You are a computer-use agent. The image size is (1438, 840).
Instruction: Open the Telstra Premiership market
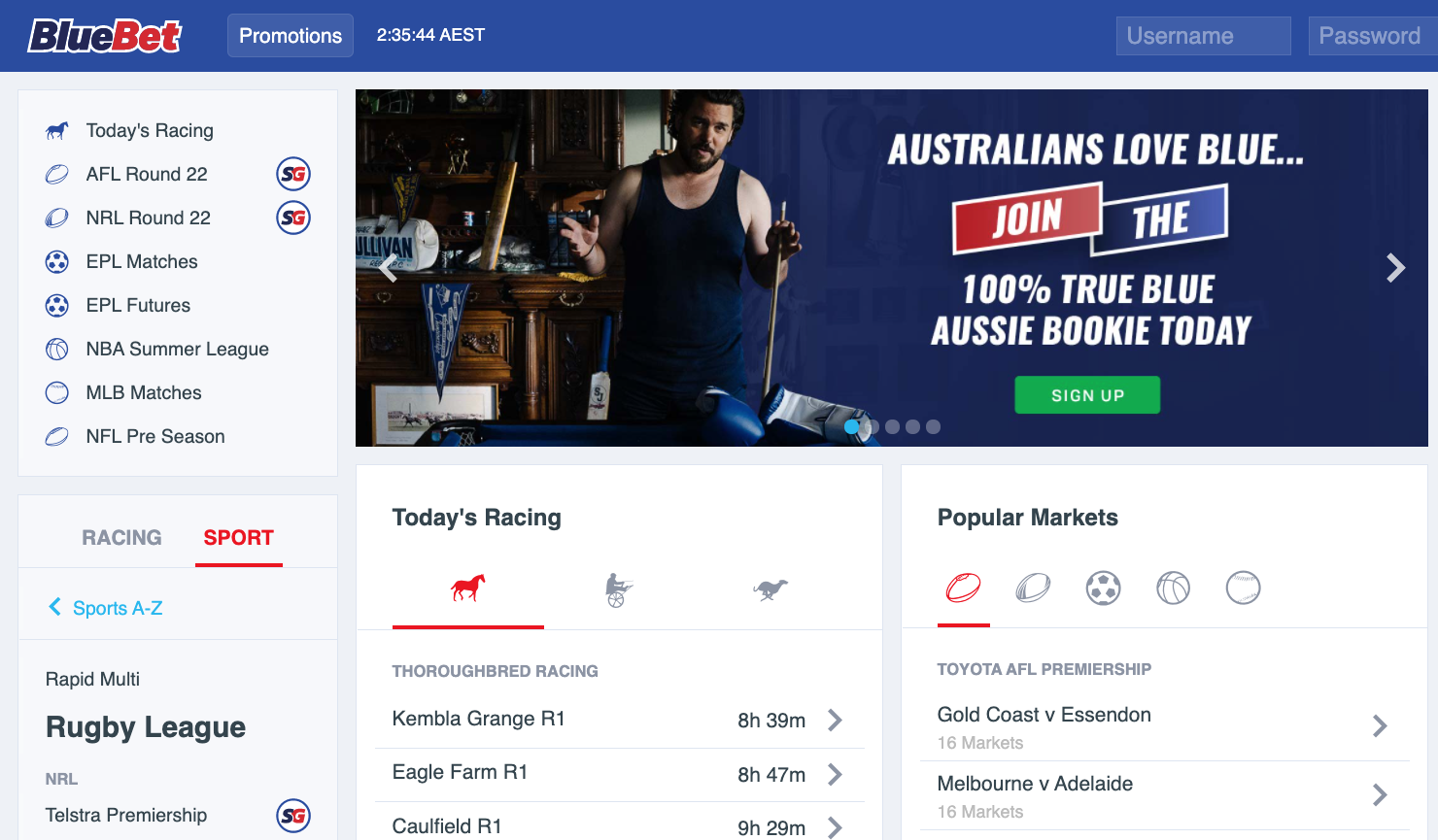pyautogui.click(x=126, y=815)
